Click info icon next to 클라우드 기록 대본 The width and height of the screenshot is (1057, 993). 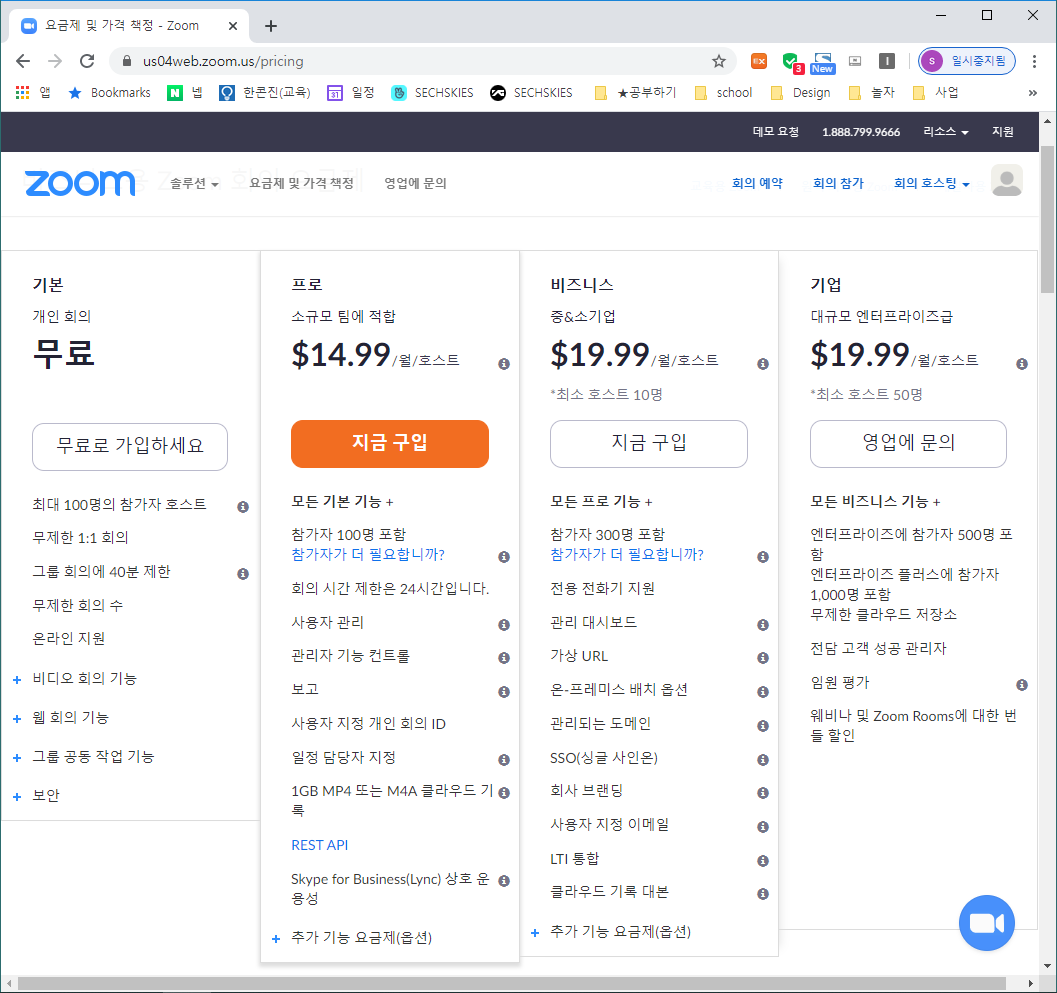[x=762, y=894]
